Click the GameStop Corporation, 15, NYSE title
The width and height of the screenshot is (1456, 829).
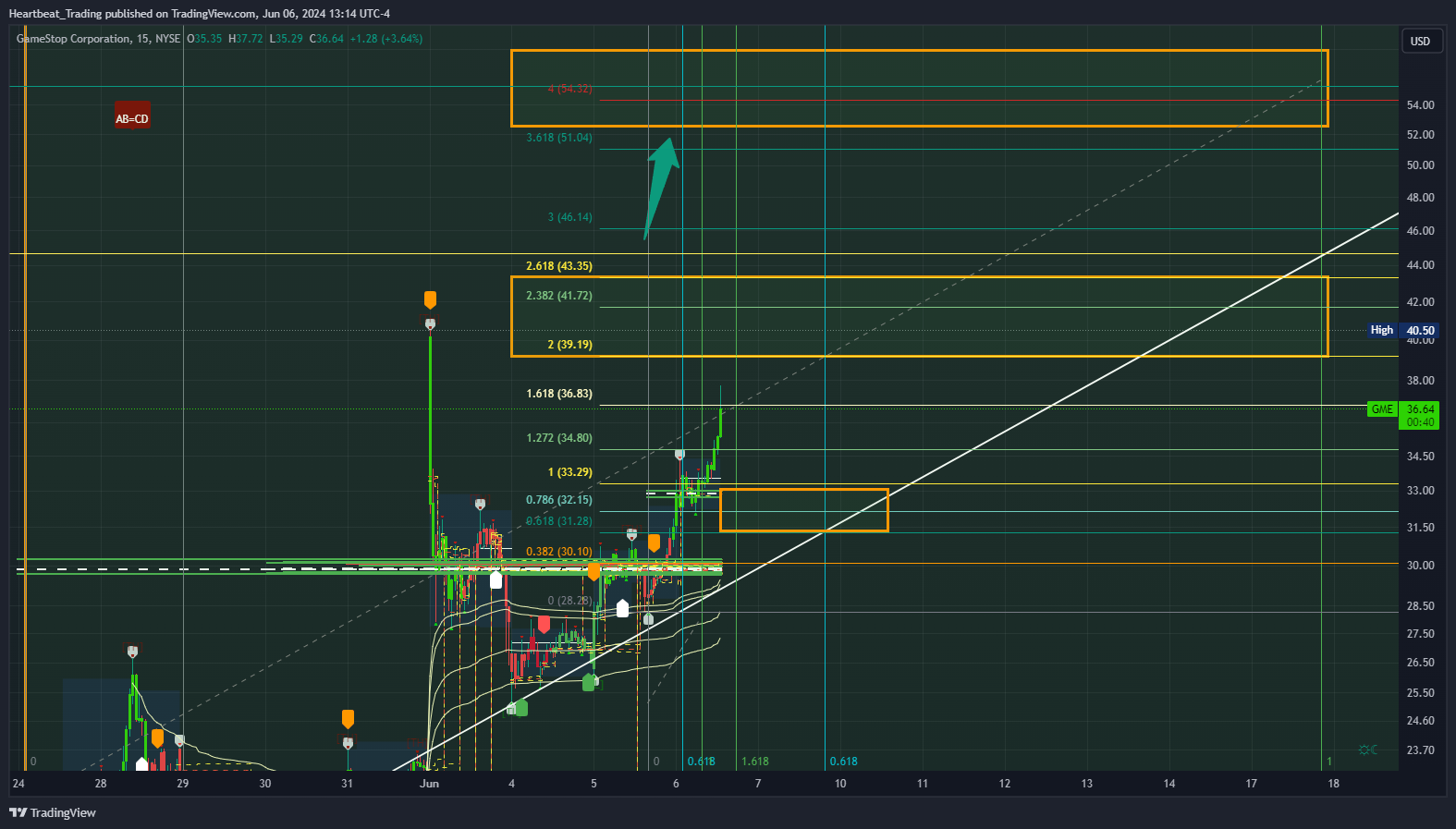98,39
